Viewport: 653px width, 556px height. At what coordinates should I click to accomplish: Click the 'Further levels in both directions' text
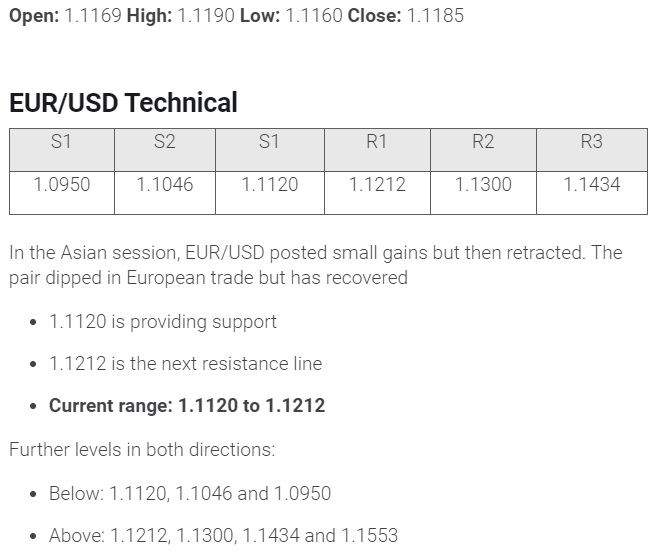coord(142,449)
